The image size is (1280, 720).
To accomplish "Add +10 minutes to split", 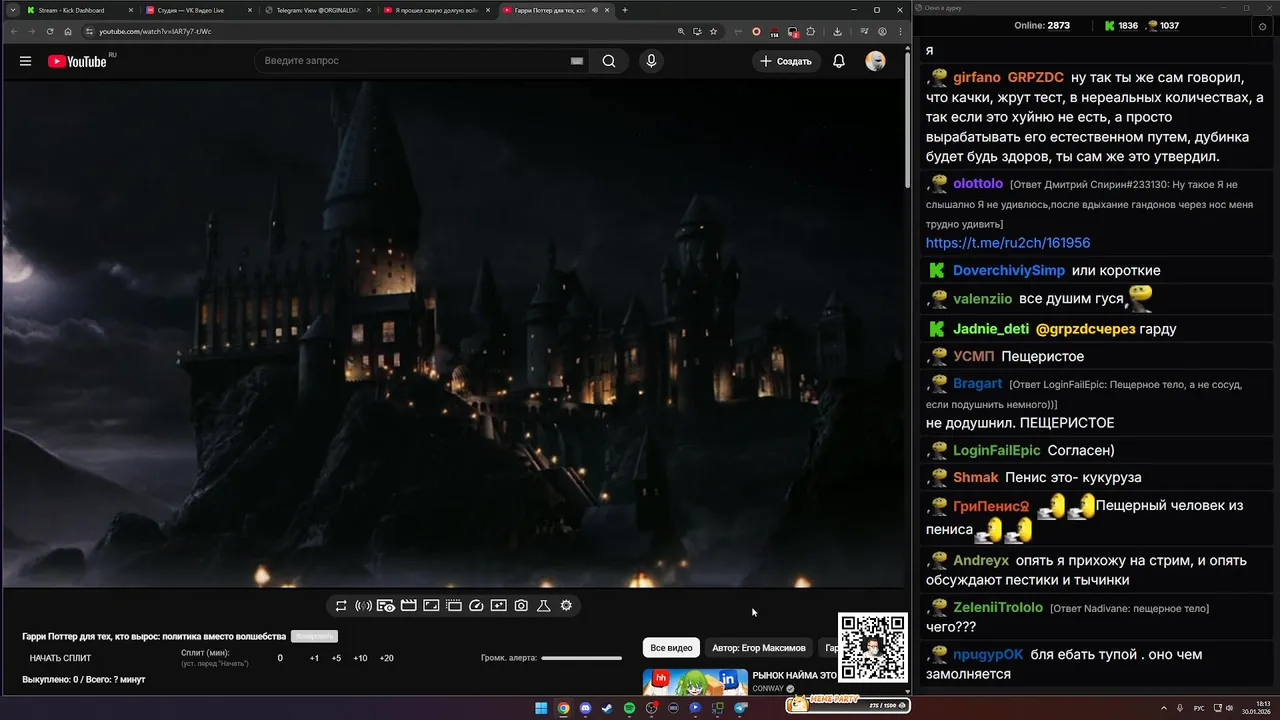I will (x=360, y=658).
